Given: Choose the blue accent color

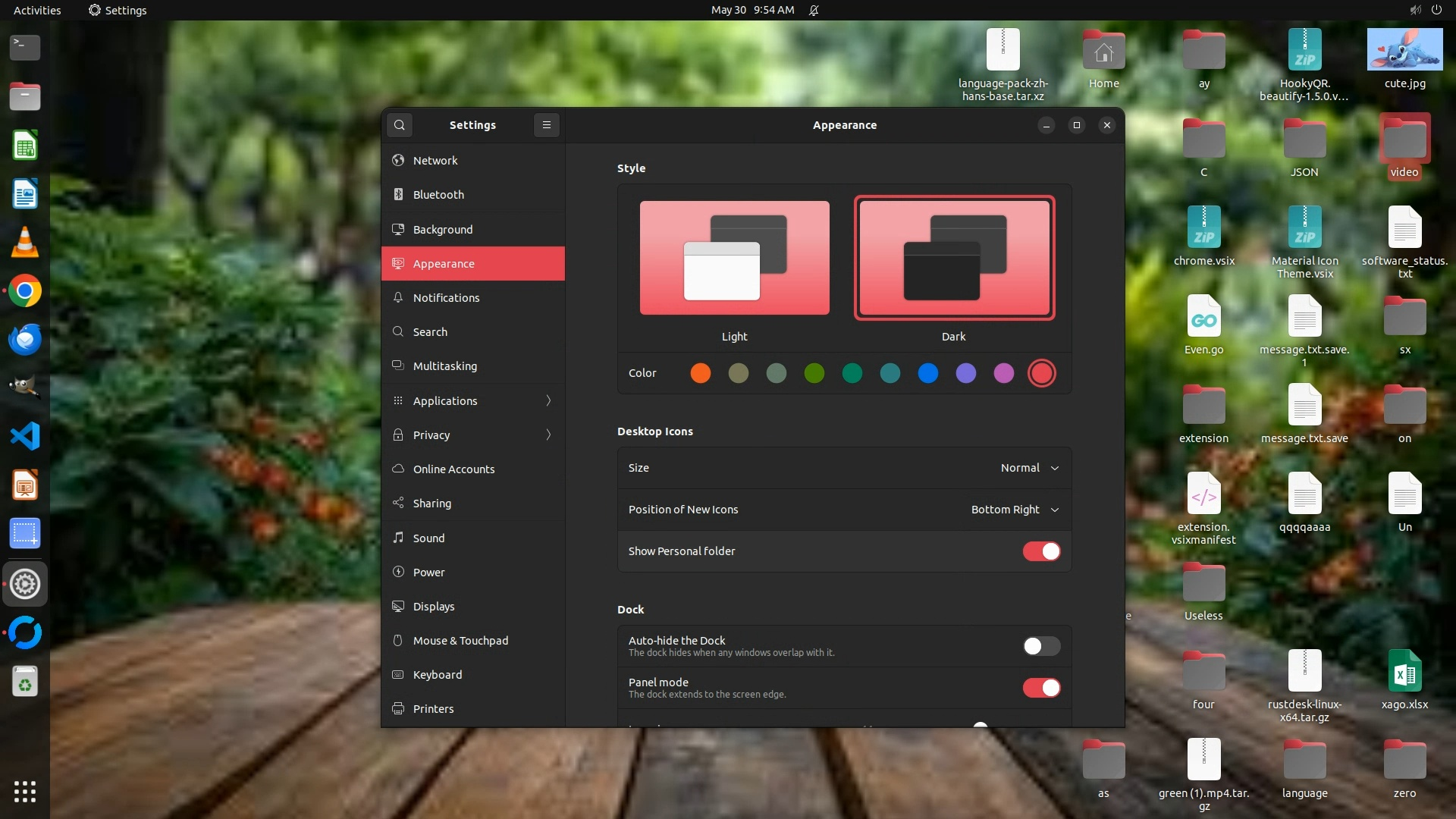Looking at the screenshot, I should point(927,373).
